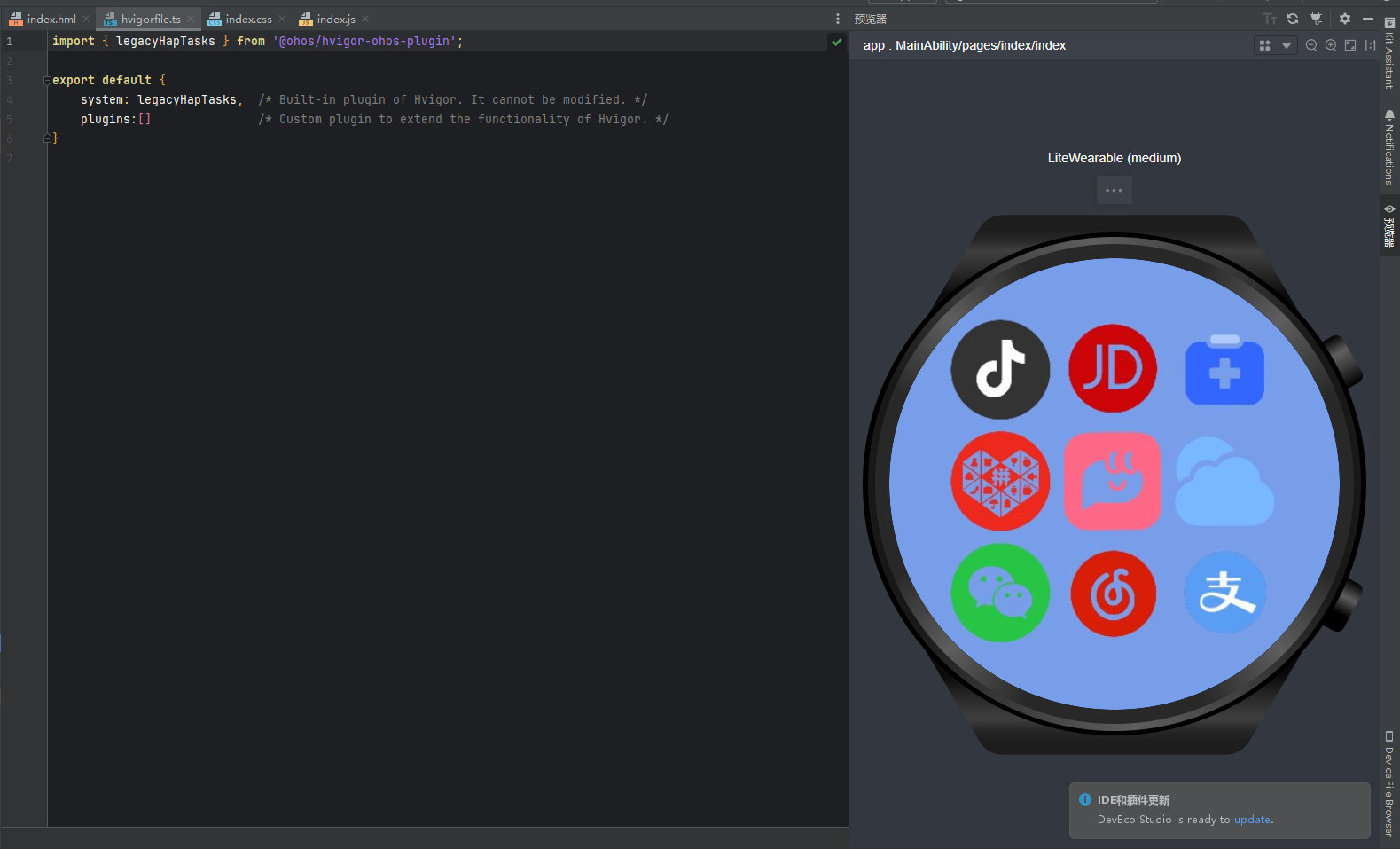The width and height of the screenshot is (1400, 849).
Task: Click the fit-to-screen preview icon
Action: pyautogui.click(x=1350, y=45)
